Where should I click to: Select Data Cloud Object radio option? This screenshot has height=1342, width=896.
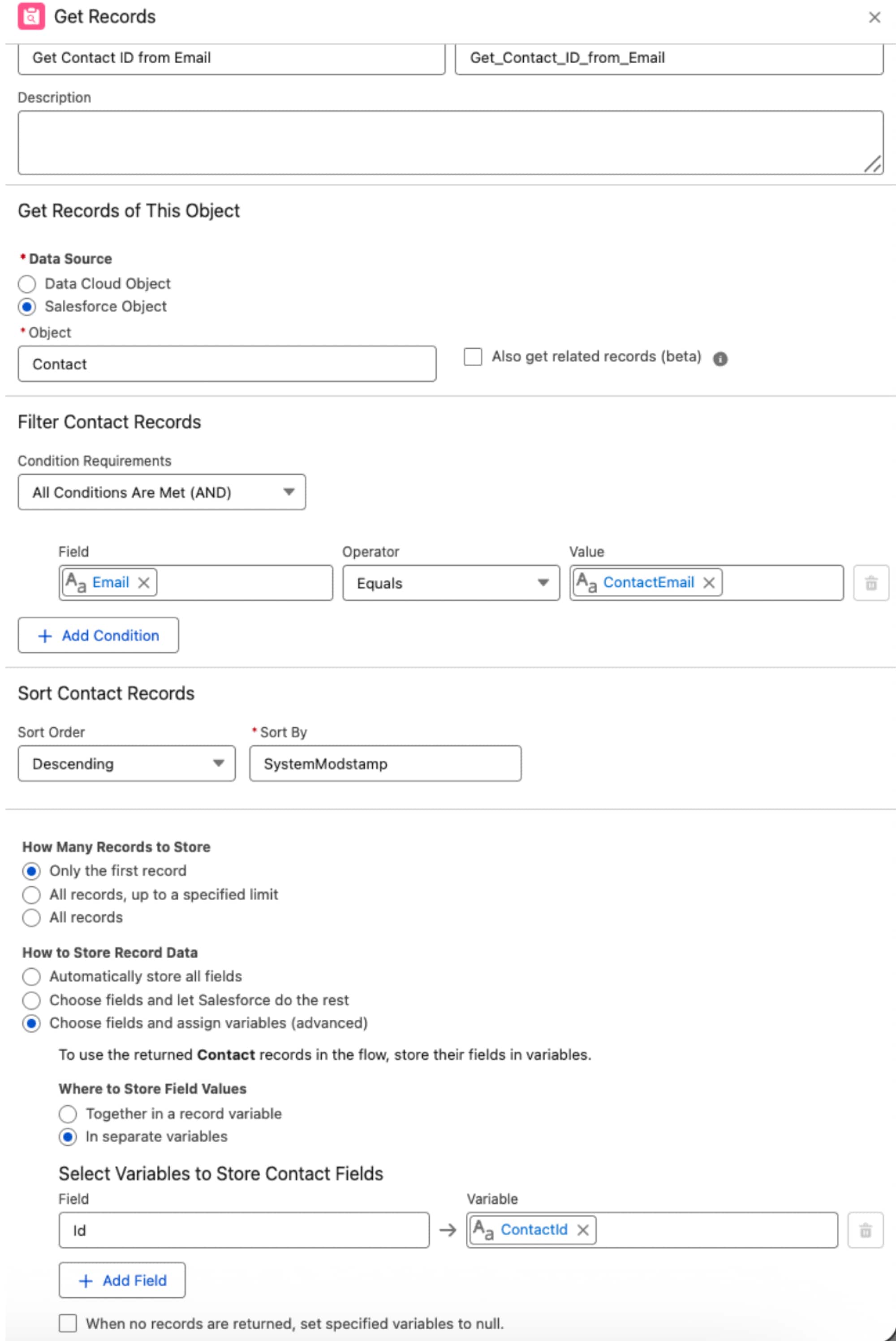27,284
